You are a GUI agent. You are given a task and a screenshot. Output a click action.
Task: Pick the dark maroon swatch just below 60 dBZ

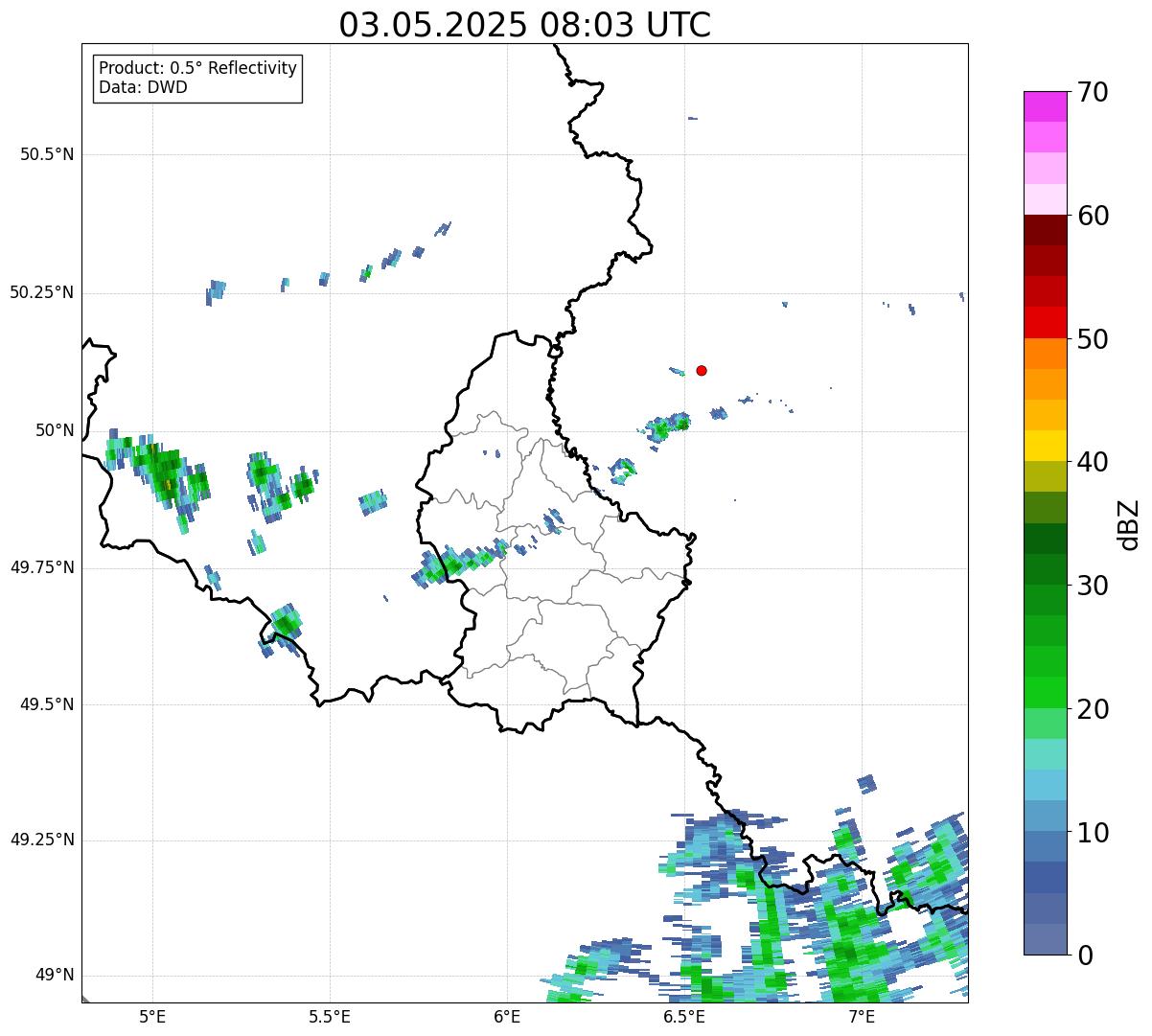[x=1045, y=230]
